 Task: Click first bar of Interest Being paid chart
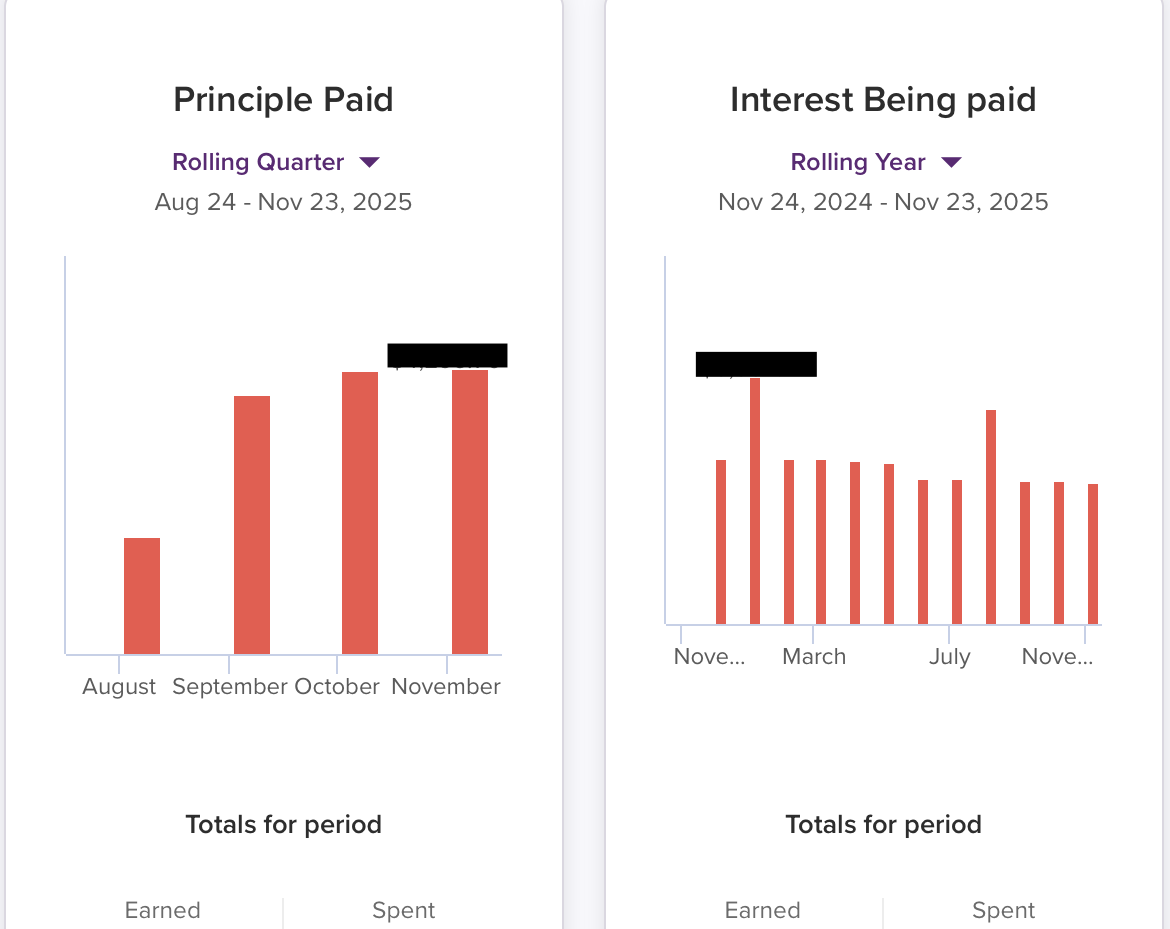(721, 542)
